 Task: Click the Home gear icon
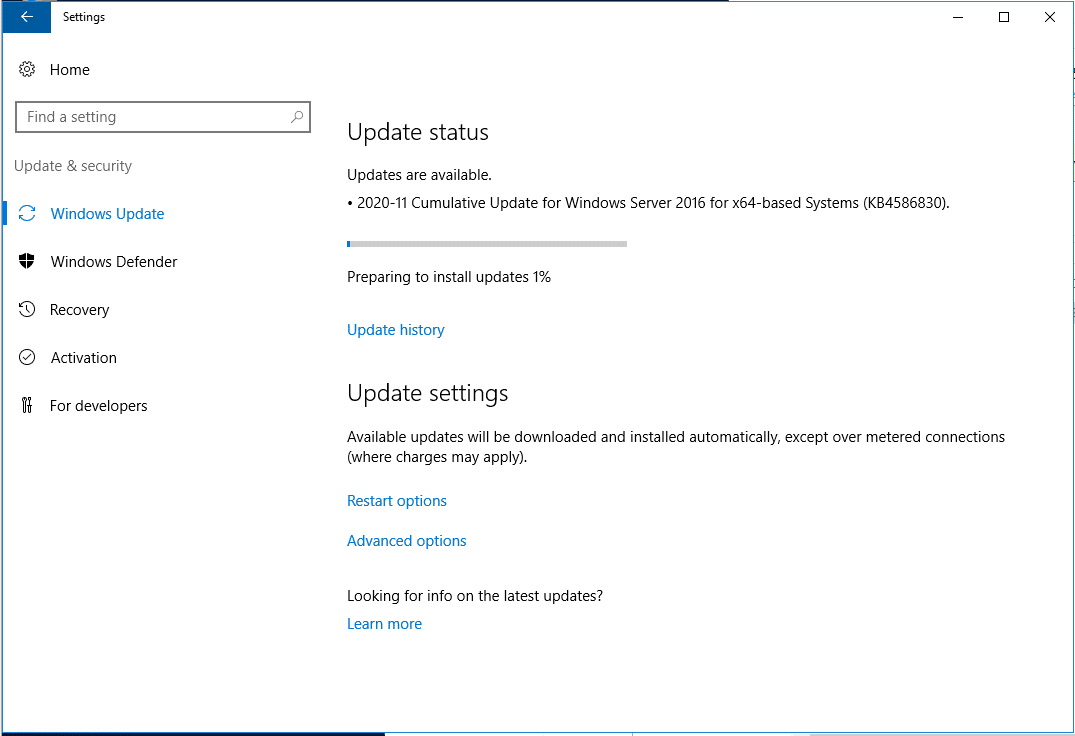[27, 69]
